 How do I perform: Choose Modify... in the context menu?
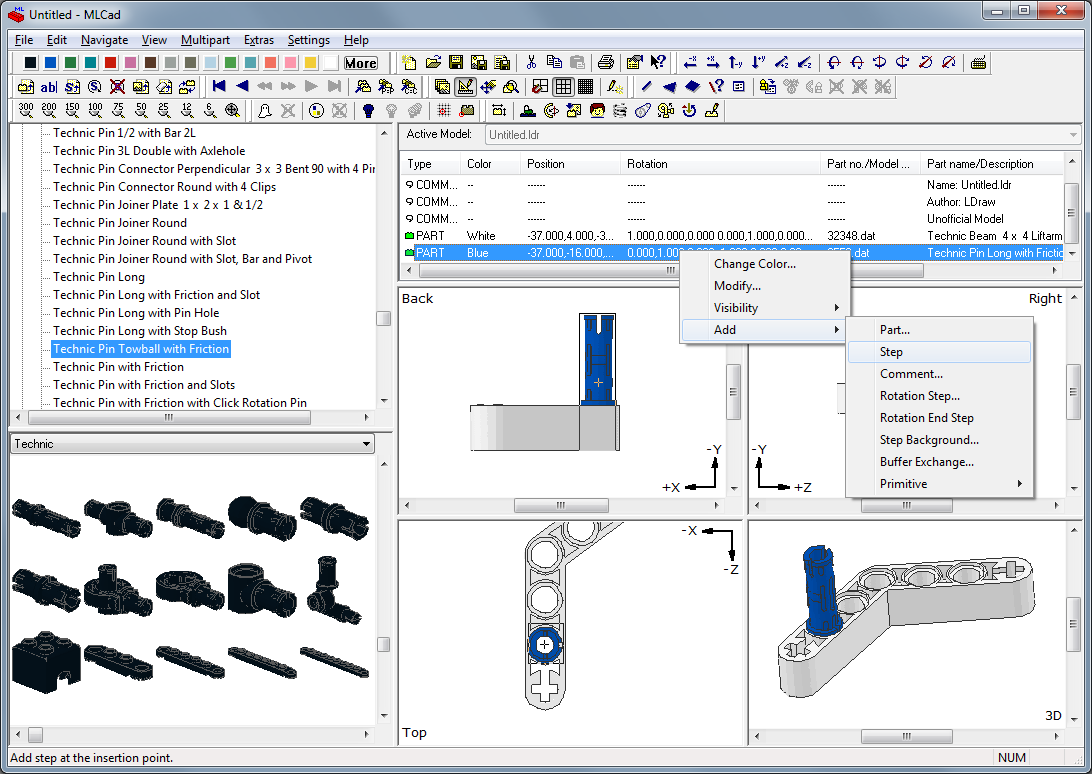point(765,286)
